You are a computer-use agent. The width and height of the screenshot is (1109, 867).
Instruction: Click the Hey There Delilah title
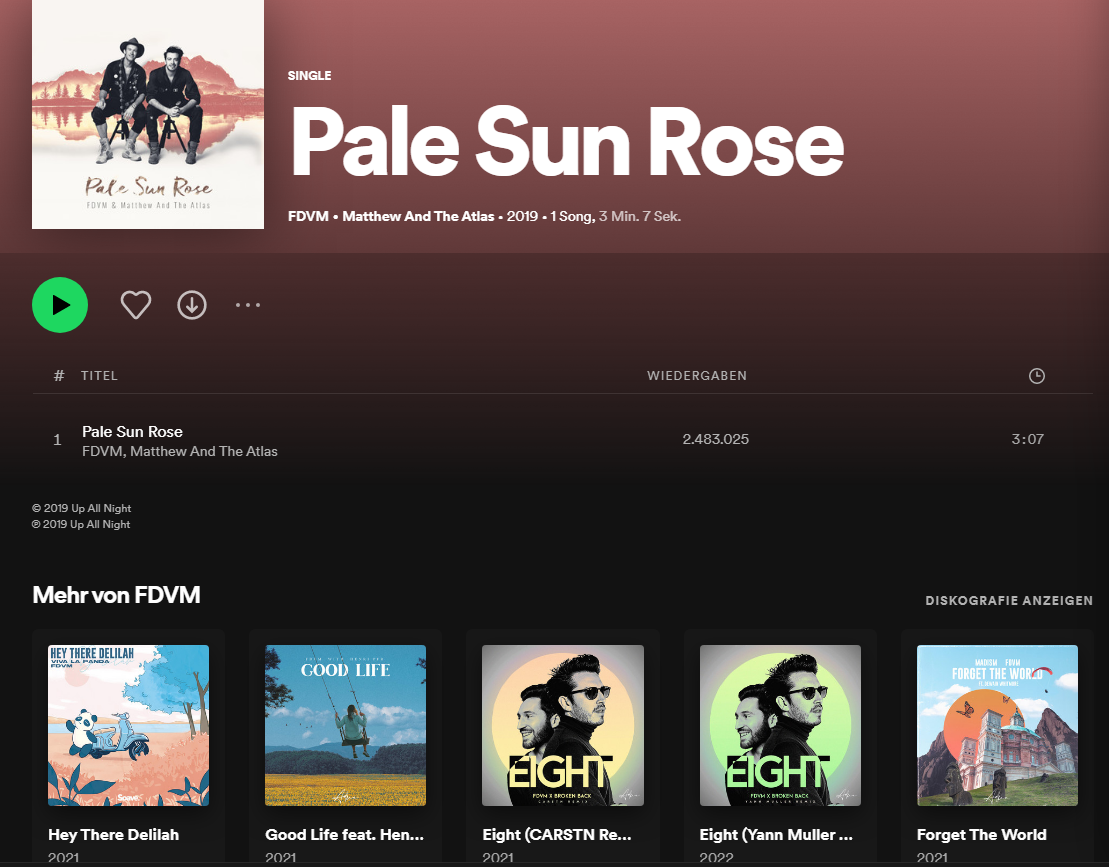(x=113, y=834)
